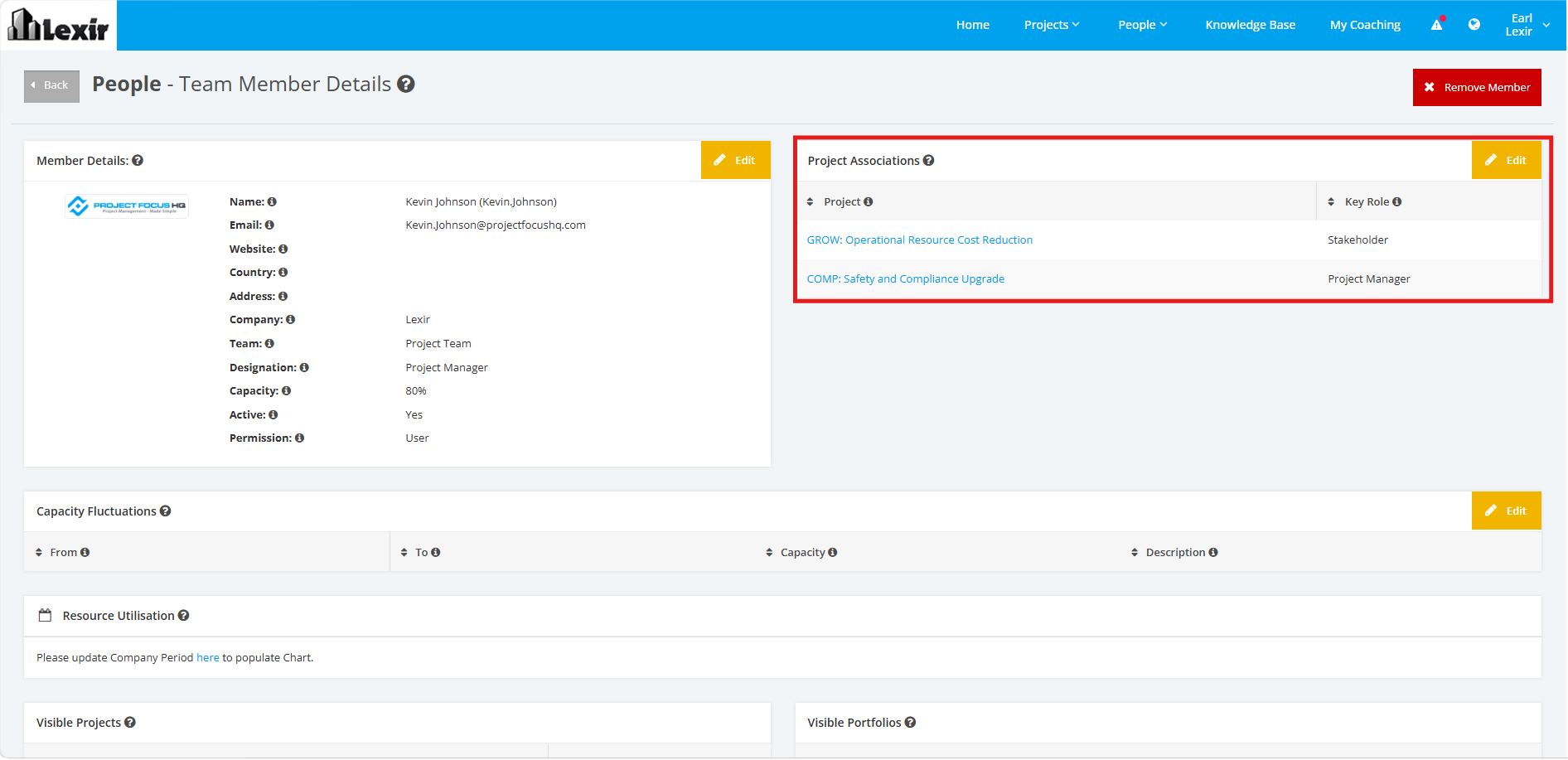The width and height of the screenshot is (1568, 760).
Task: Open the help icon beside Team Member Details
Action: point(406,84)
